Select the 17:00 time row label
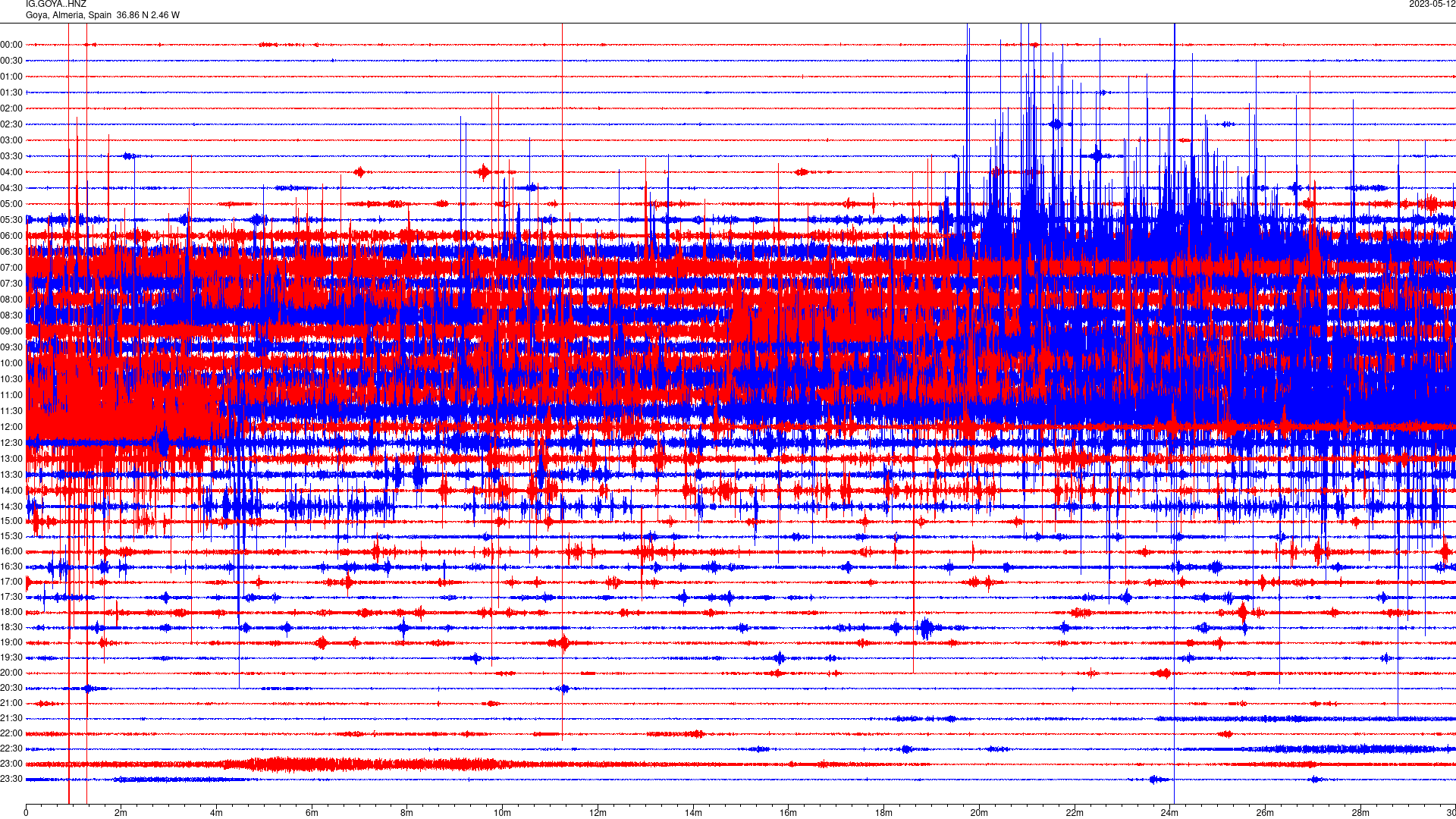Viewport: 1456px width, 819px height. (x=11, y=582)
